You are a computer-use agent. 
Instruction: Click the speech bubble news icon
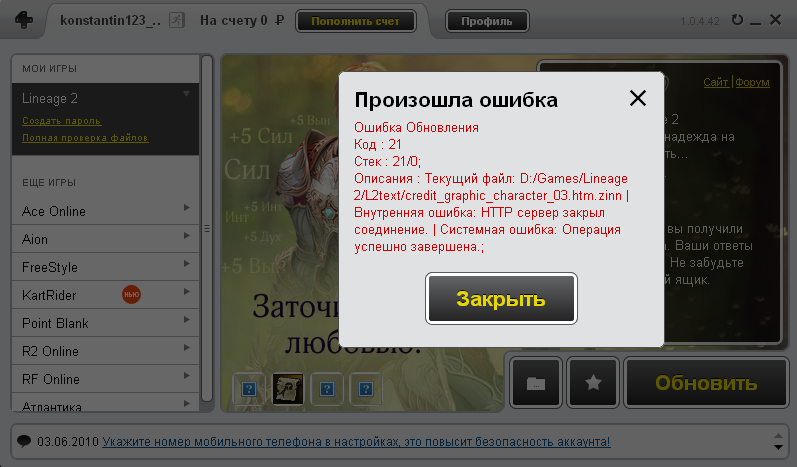[24, 441]
